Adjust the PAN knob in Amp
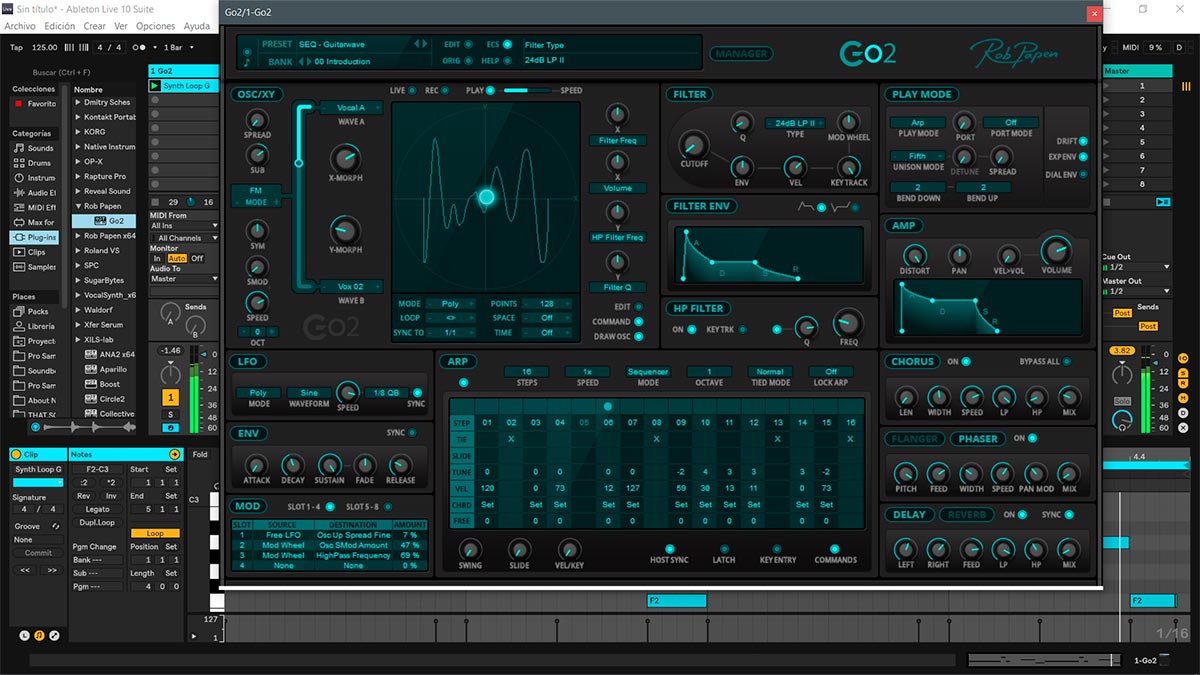Image resolution: width=1200 pixels, height=675 pixels. point(959,255)
